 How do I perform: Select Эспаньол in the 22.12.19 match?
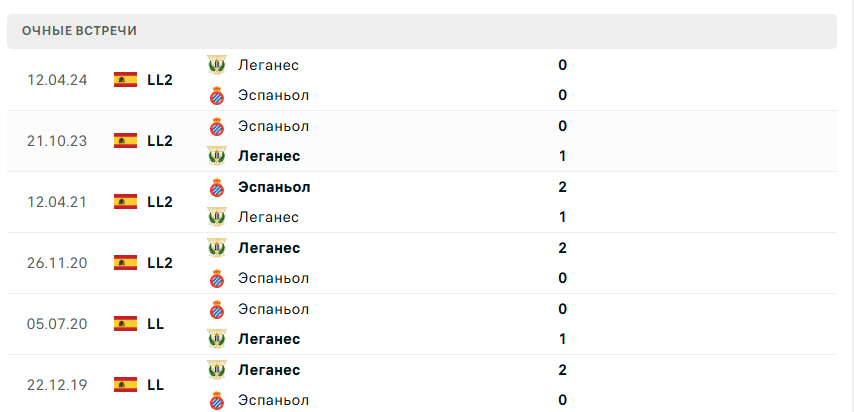click(273, 400)
